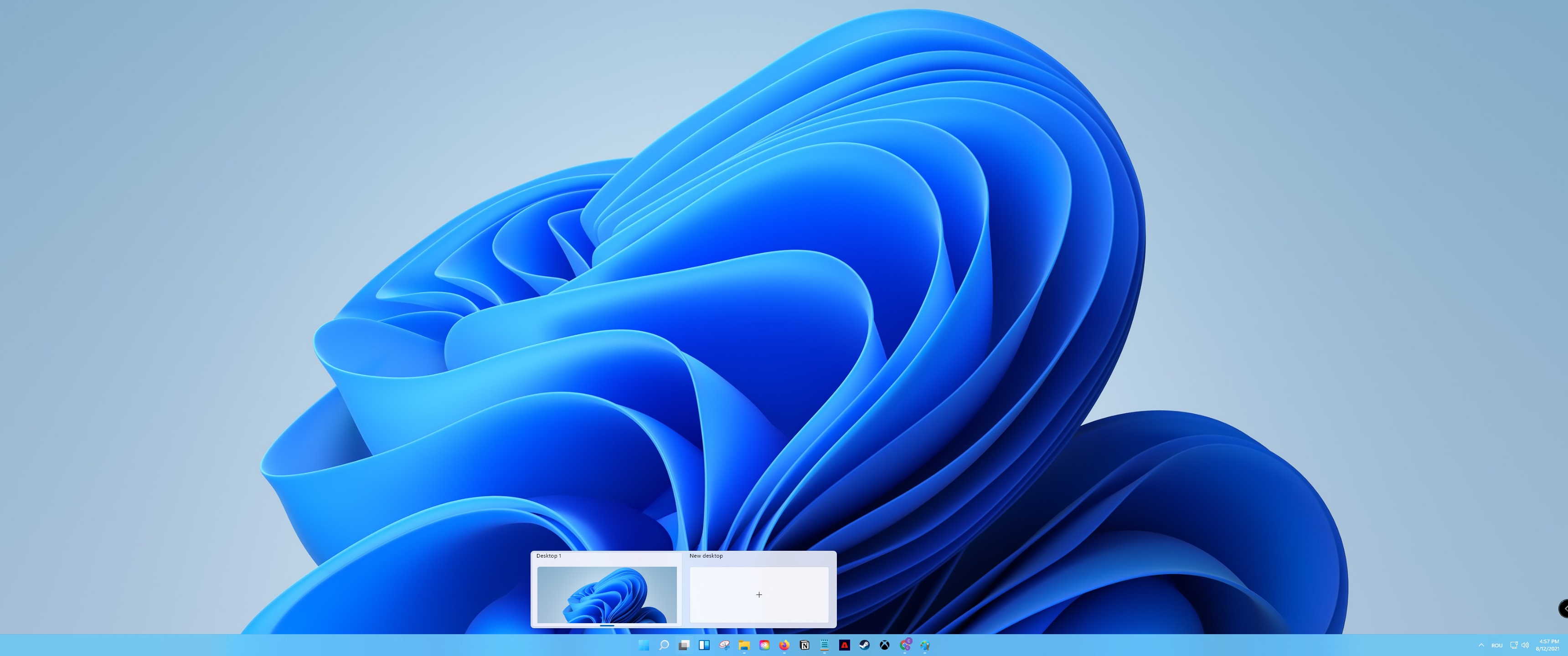1568x656 pixels.
Task: Launch Steam from taskbar
Action: point(864,645)
